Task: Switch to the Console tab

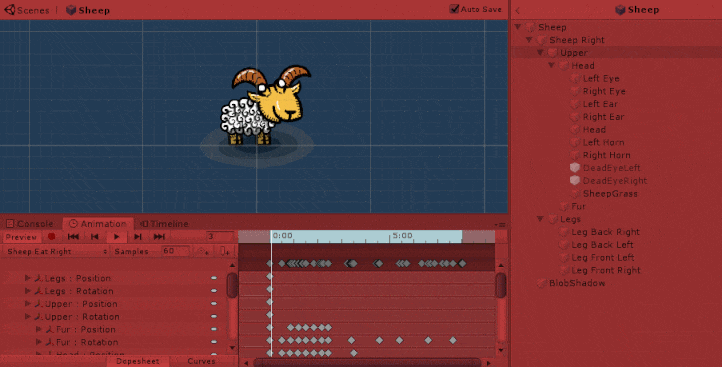Action: click(x=30, y=224)
